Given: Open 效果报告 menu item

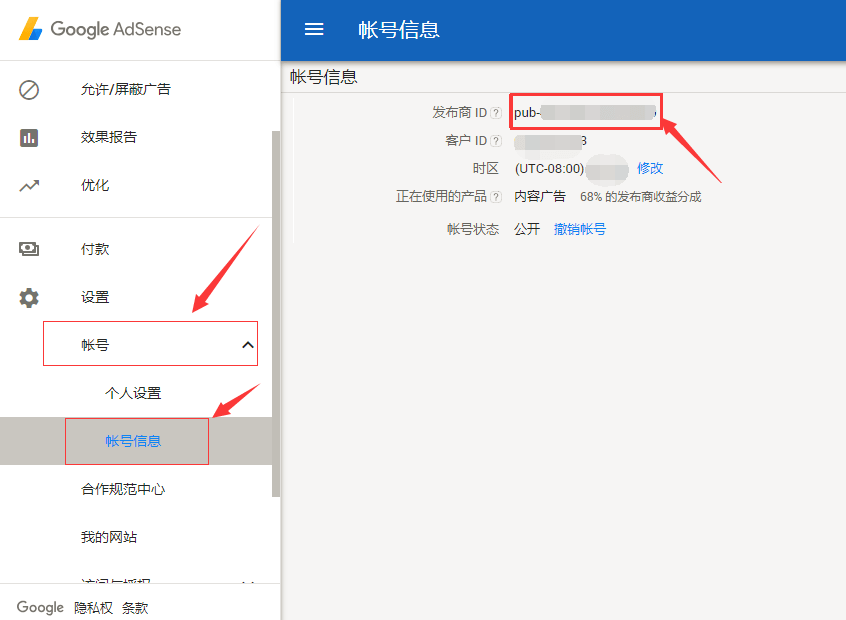Looking at the screenshot, I should point(109,138).
